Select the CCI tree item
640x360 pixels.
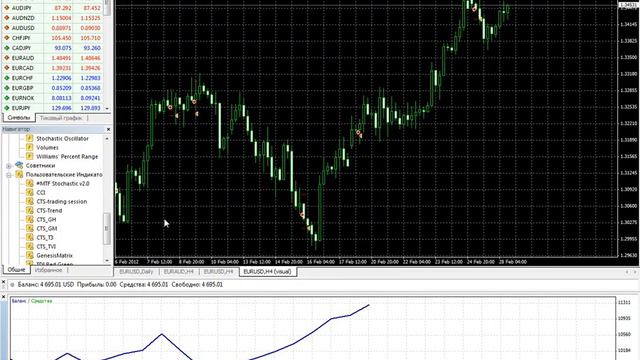click(x=41, y=193)
